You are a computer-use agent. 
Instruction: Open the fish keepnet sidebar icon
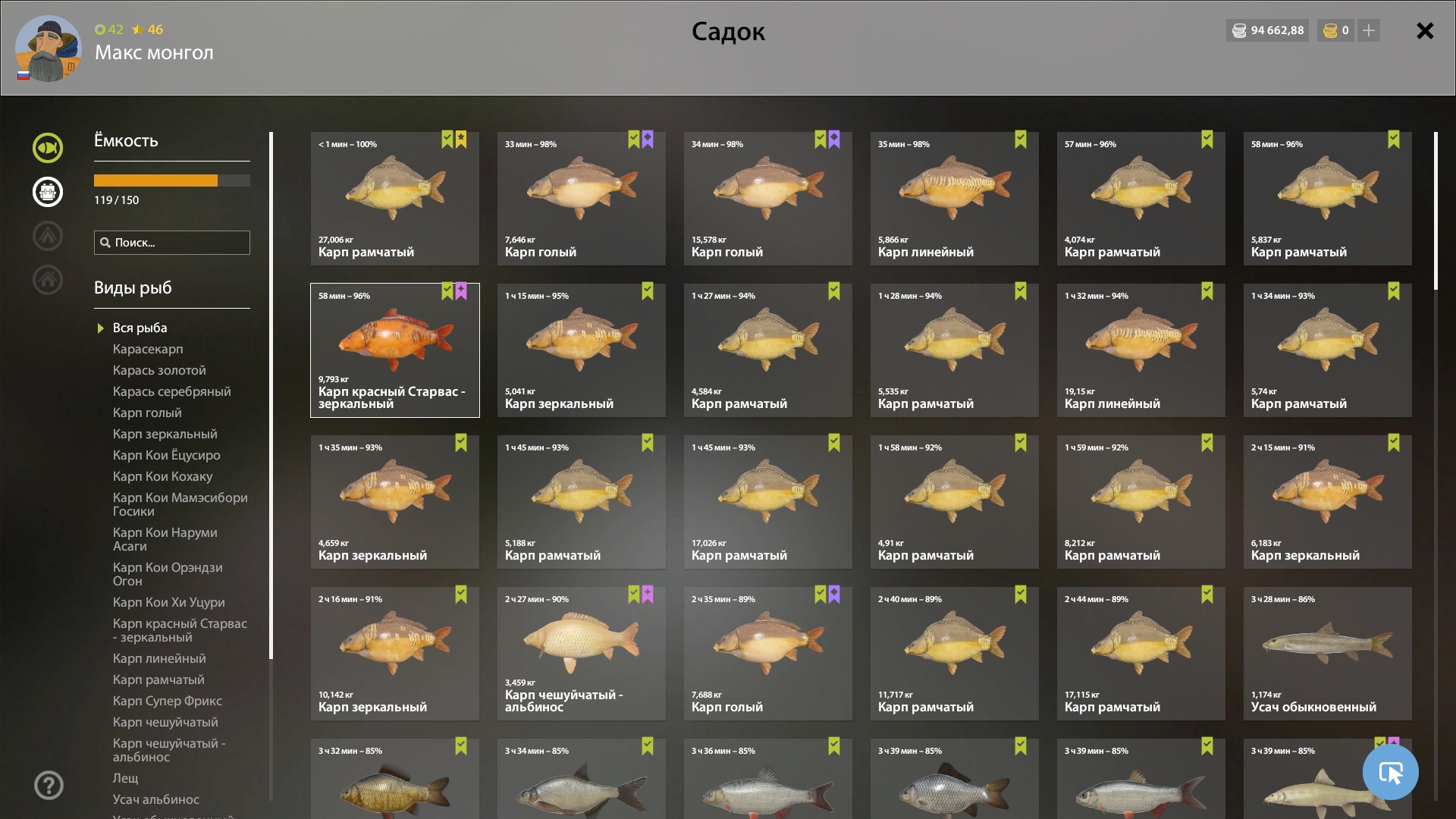[48, 148]
